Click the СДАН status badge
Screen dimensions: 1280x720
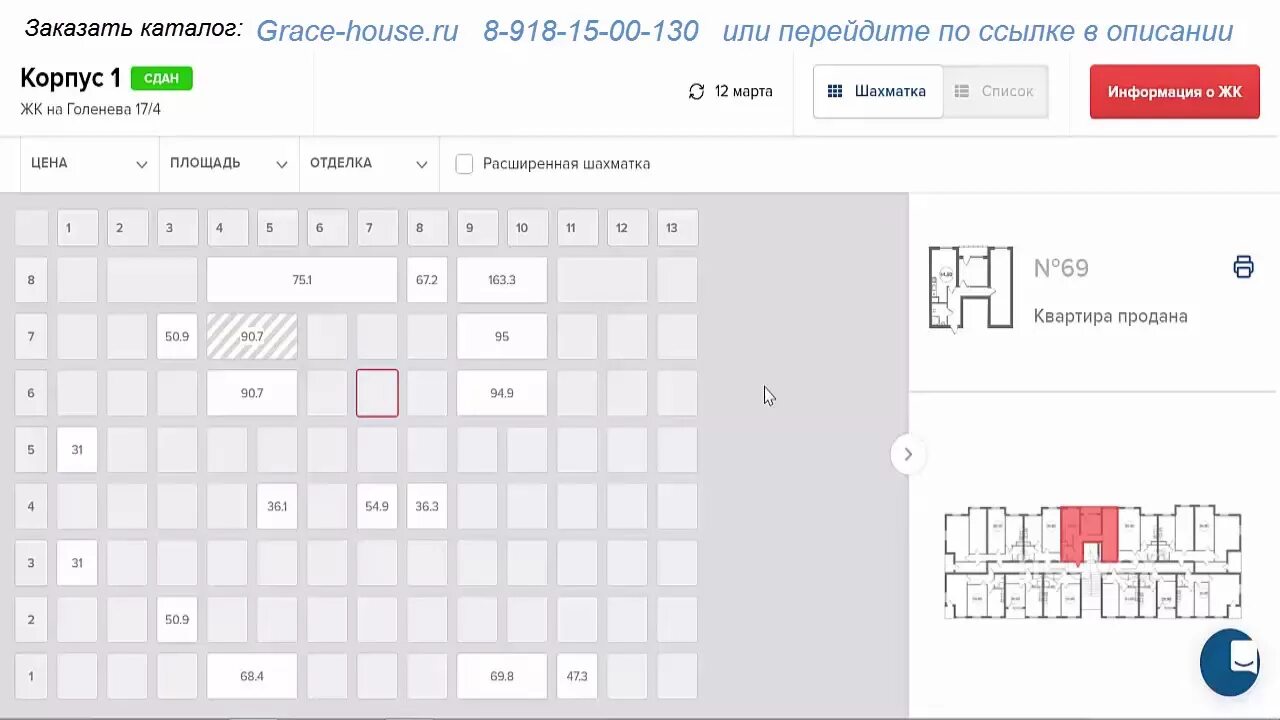pos(161,78)
